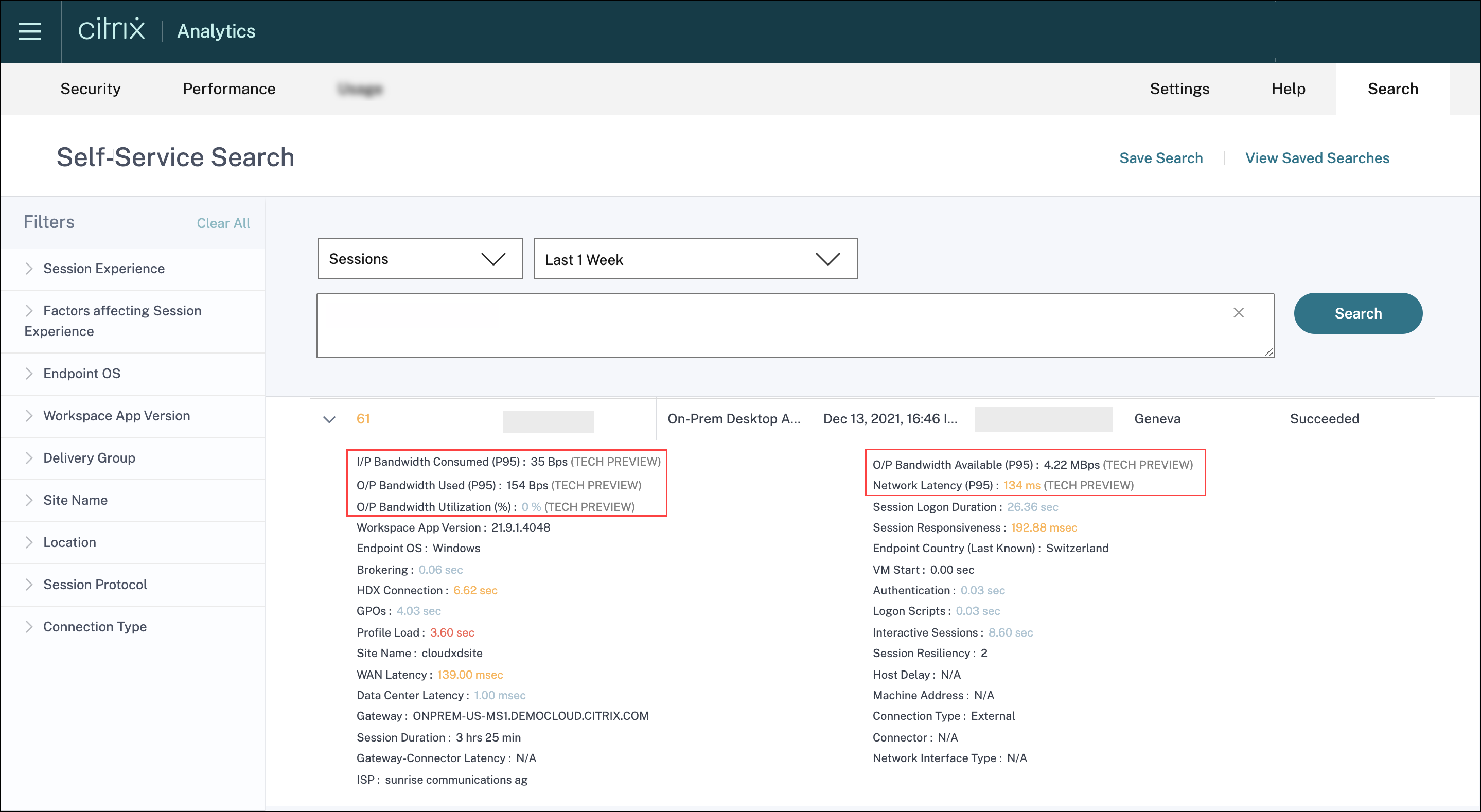This screenshot has width=1481, height=812.
Task: Open the Sessions data source dropdown
Action: [x=420, y=259]
